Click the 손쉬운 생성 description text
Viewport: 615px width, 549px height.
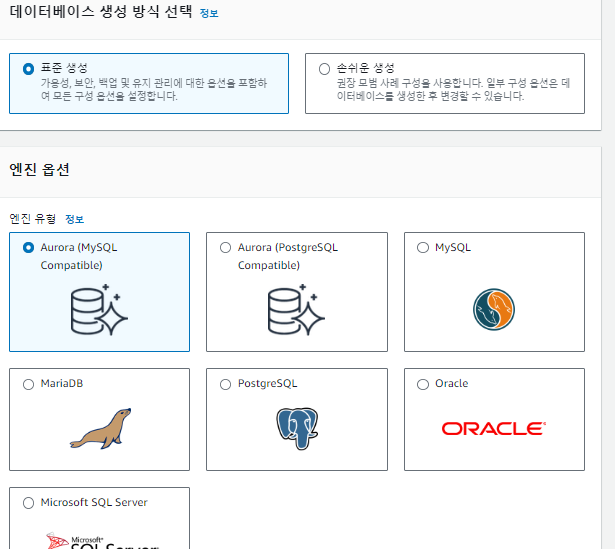pyautogui.click(x=453, y=89)
